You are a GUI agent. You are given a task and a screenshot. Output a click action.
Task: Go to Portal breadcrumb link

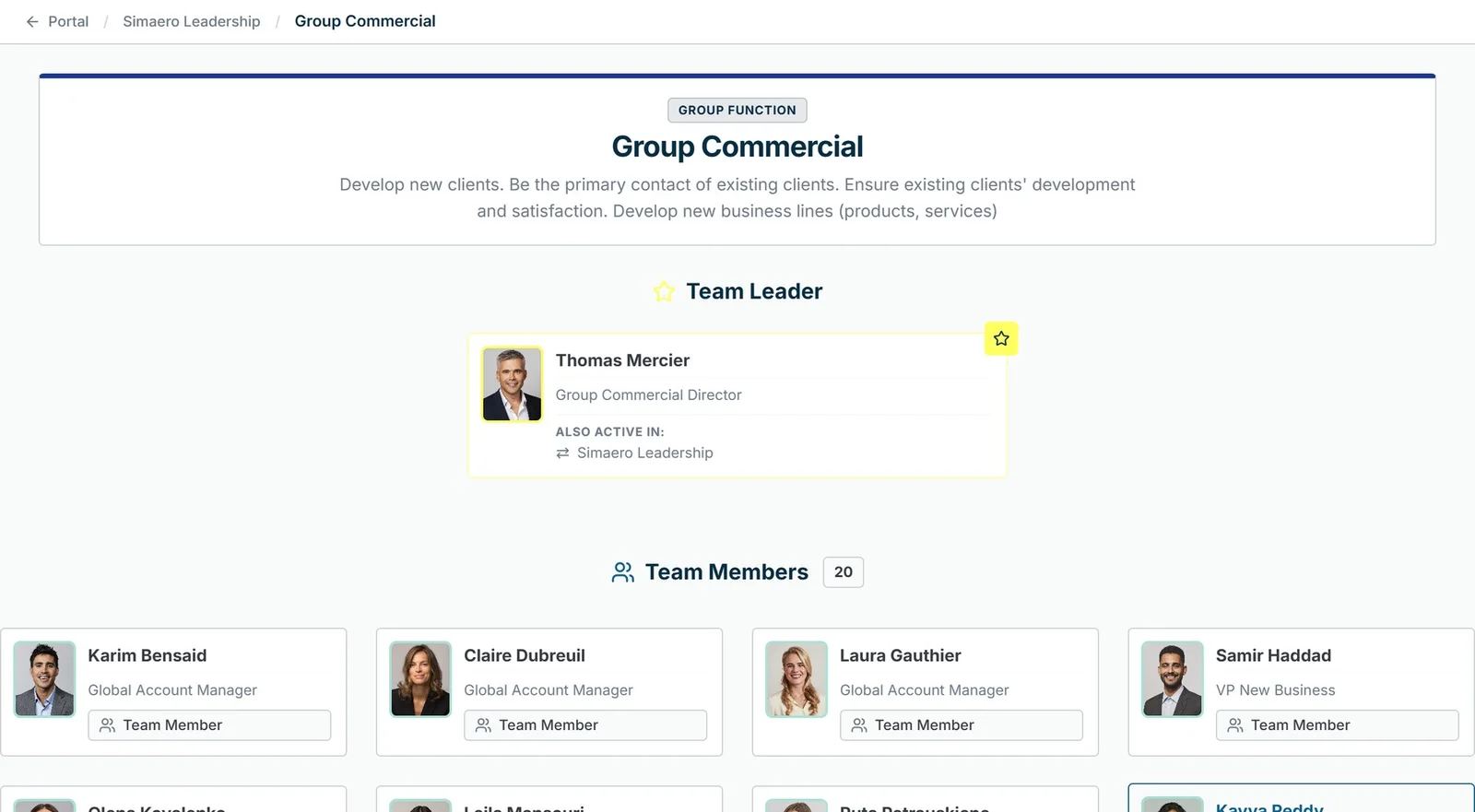[68, 21]
